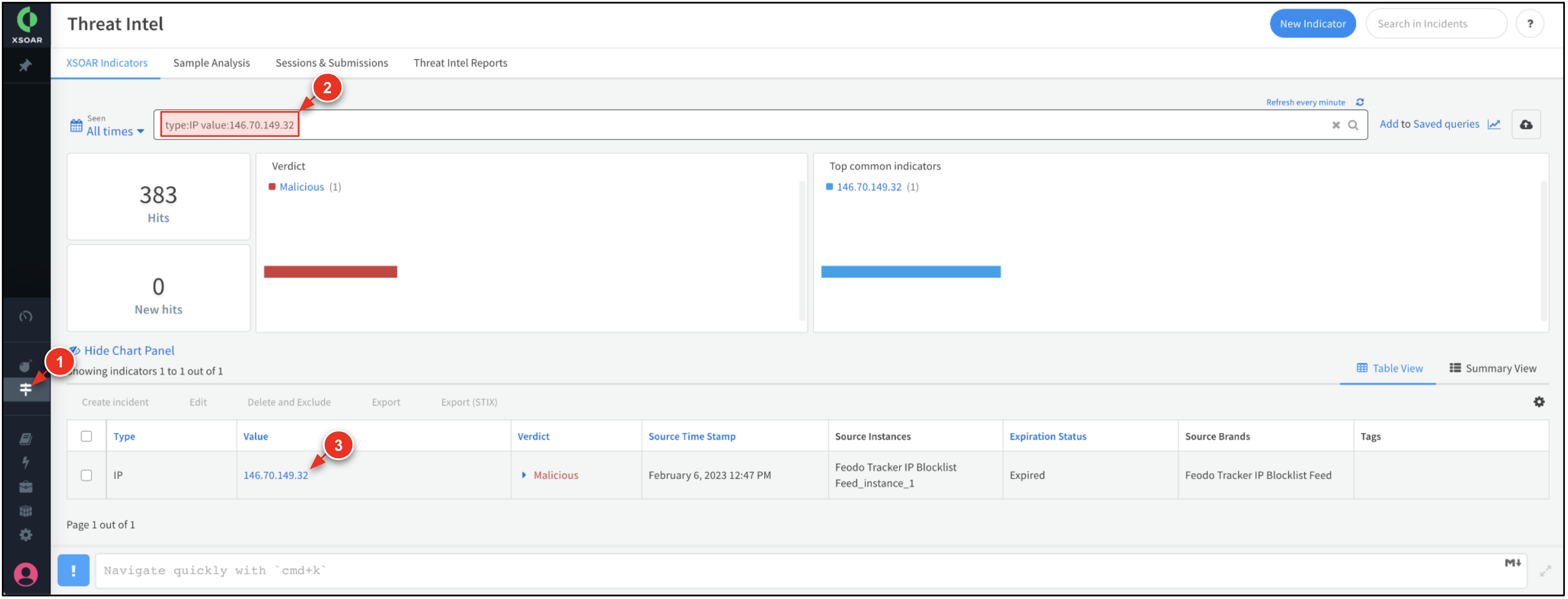This screenshot has height=599, width=1568.
Task: Click the Create incident action
Action: (x=116, y=402)
